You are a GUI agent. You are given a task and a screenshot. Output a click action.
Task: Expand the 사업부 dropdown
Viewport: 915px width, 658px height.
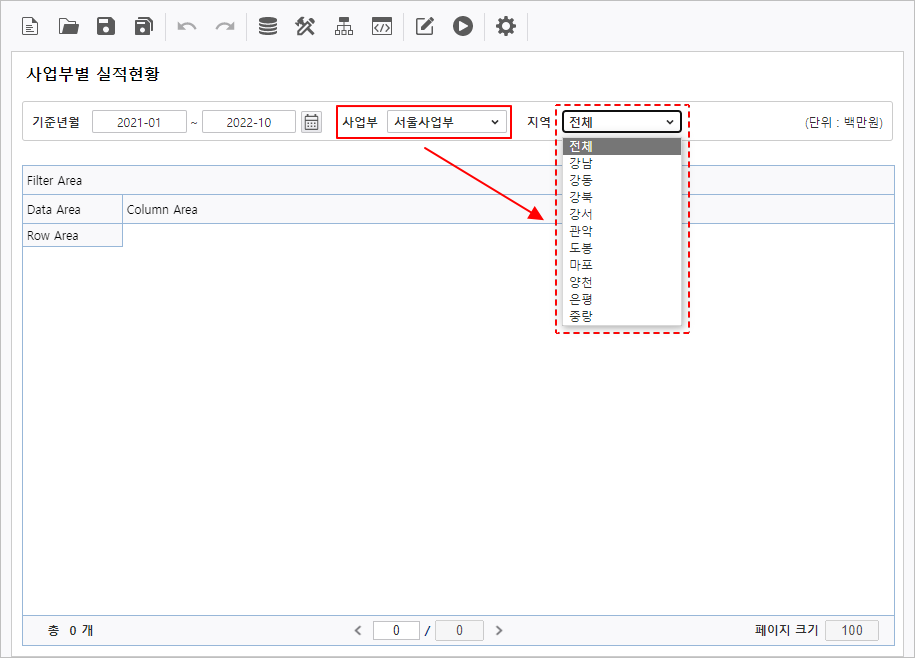click(447, 122)
